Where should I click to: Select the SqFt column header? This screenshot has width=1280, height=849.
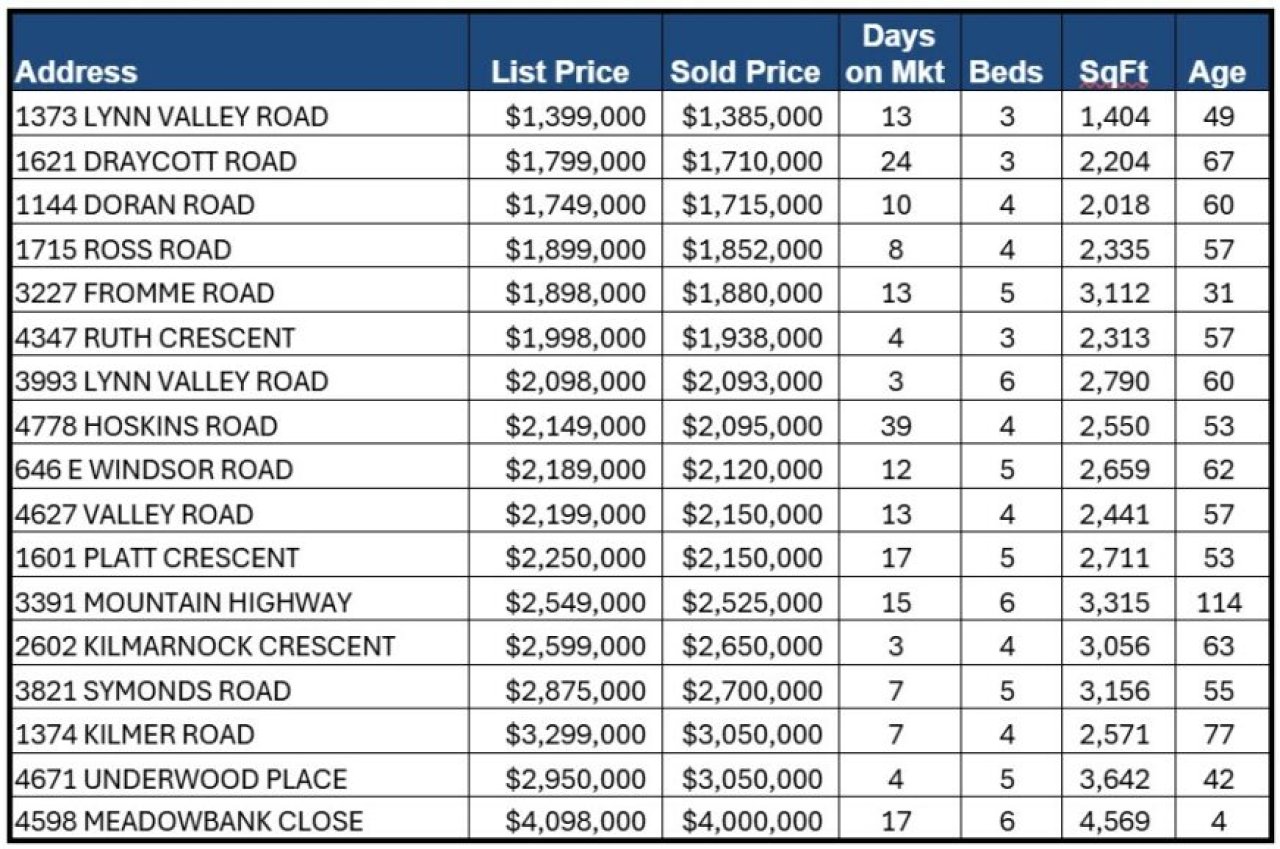[x=1113, y=72]
